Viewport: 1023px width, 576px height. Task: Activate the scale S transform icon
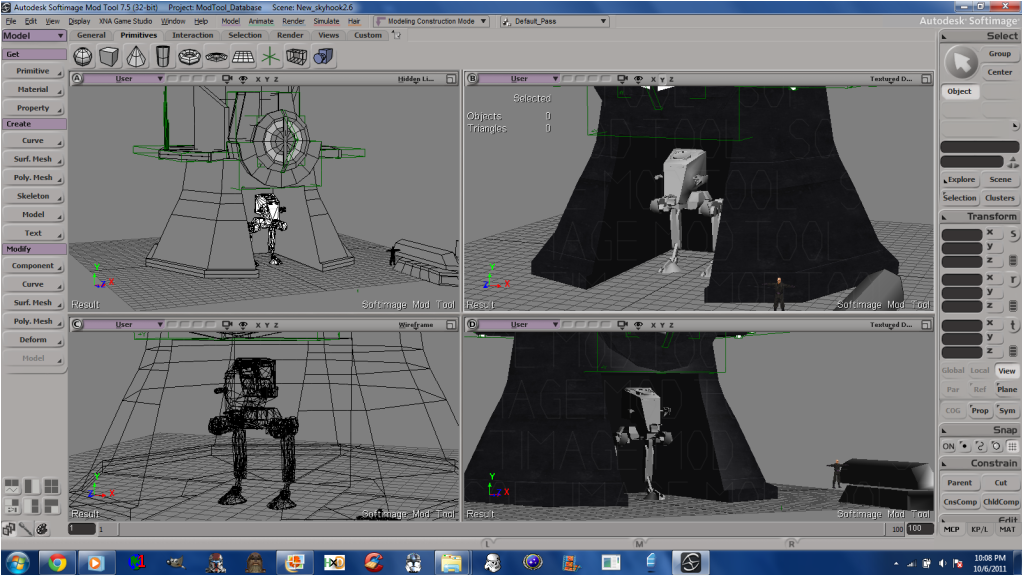point(1013,234)
